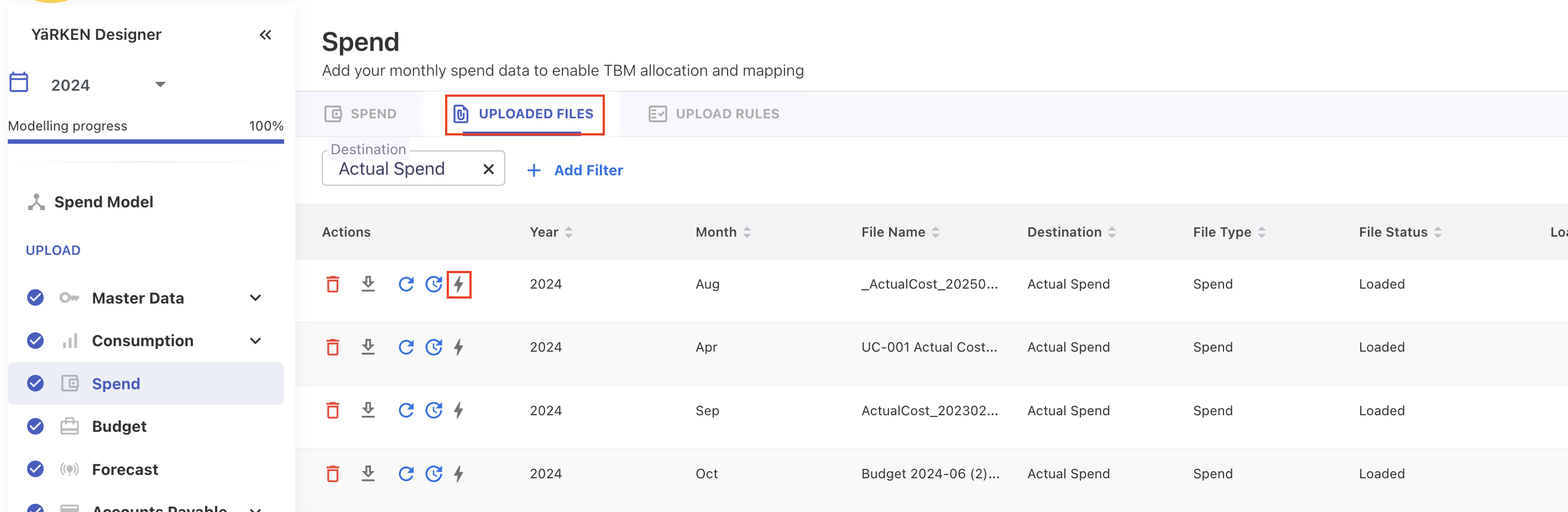Collapse the Consumption section chevron
Viewport: 1568px width, 512px height.
tap(255, 341)
